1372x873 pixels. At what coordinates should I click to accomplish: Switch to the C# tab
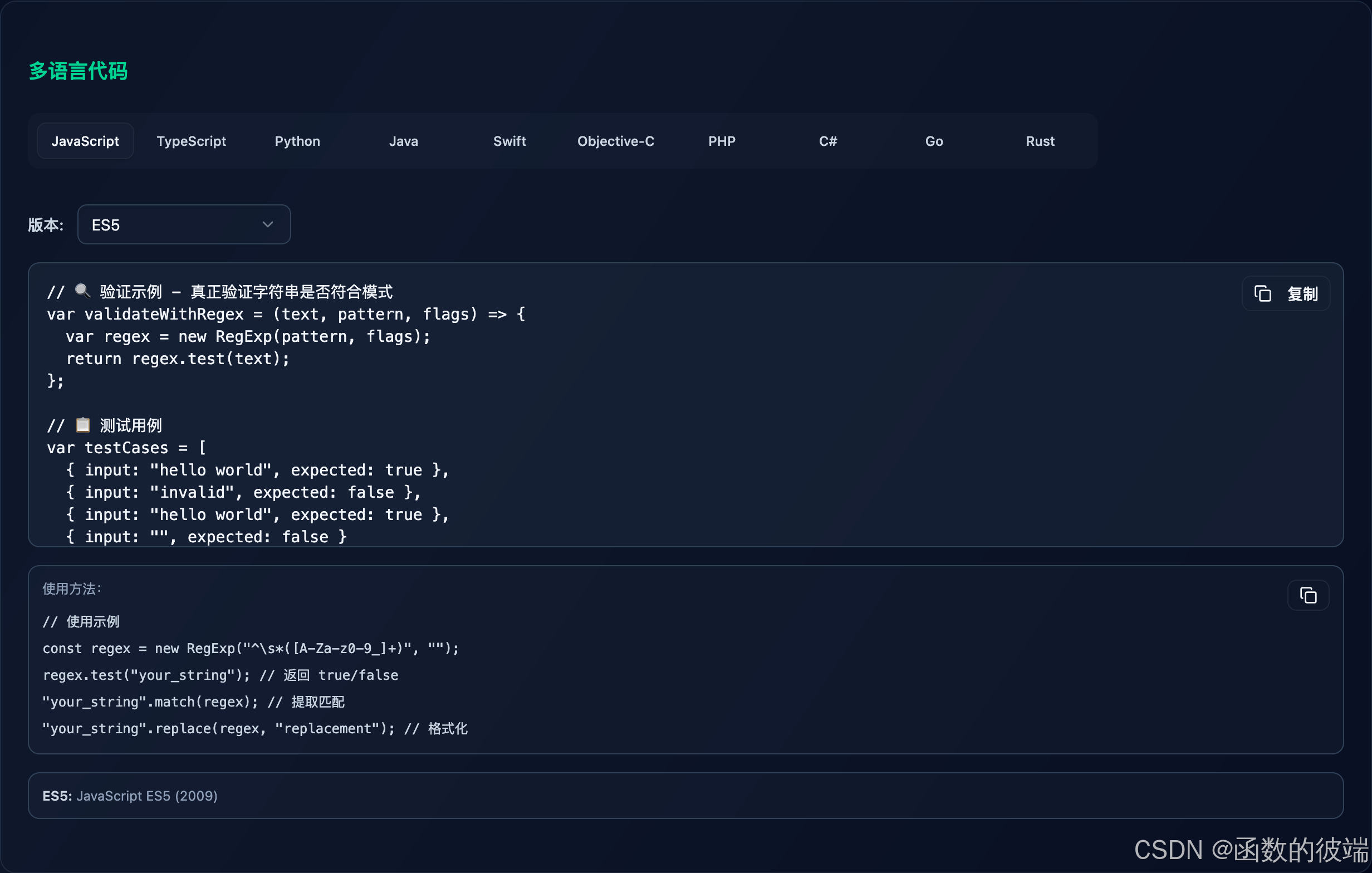(827, 141)
